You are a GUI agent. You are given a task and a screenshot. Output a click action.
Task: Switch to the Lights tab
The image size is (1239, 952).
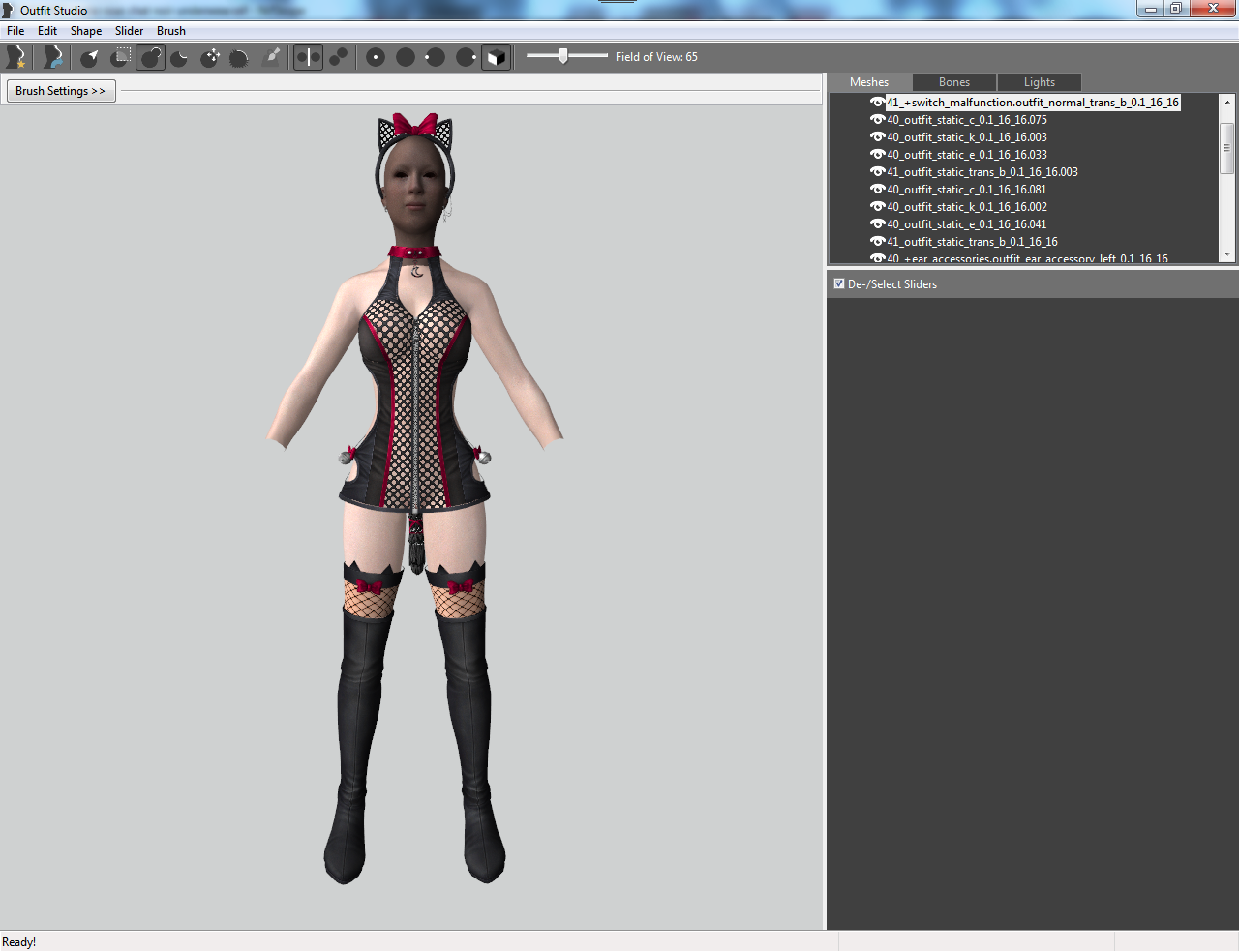point(1040,82)
